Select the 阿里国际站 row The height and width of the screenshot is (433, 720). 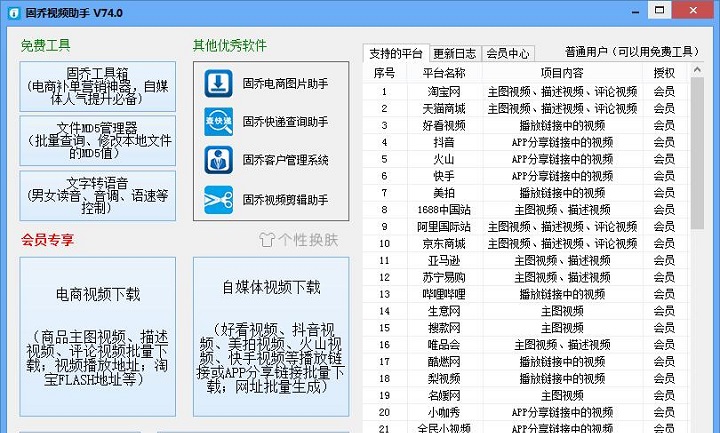click(525, 226)
